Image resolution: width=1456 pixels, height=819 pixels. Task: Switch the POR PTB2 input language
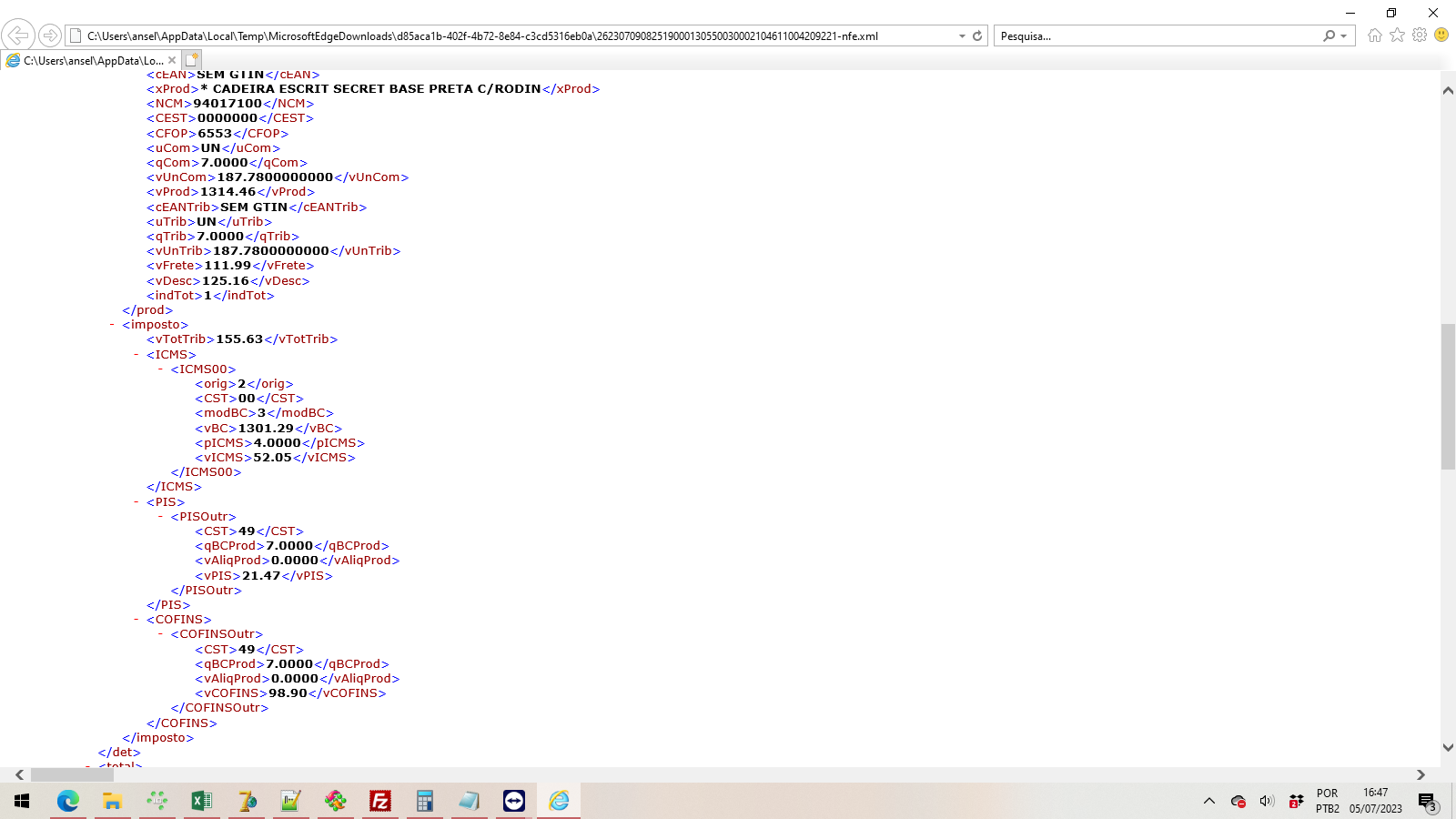1328,801
